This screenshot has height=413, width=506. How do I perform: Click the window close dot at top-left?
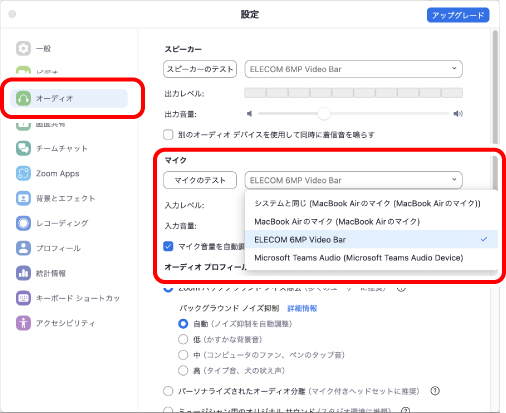(x=12, y=14)
